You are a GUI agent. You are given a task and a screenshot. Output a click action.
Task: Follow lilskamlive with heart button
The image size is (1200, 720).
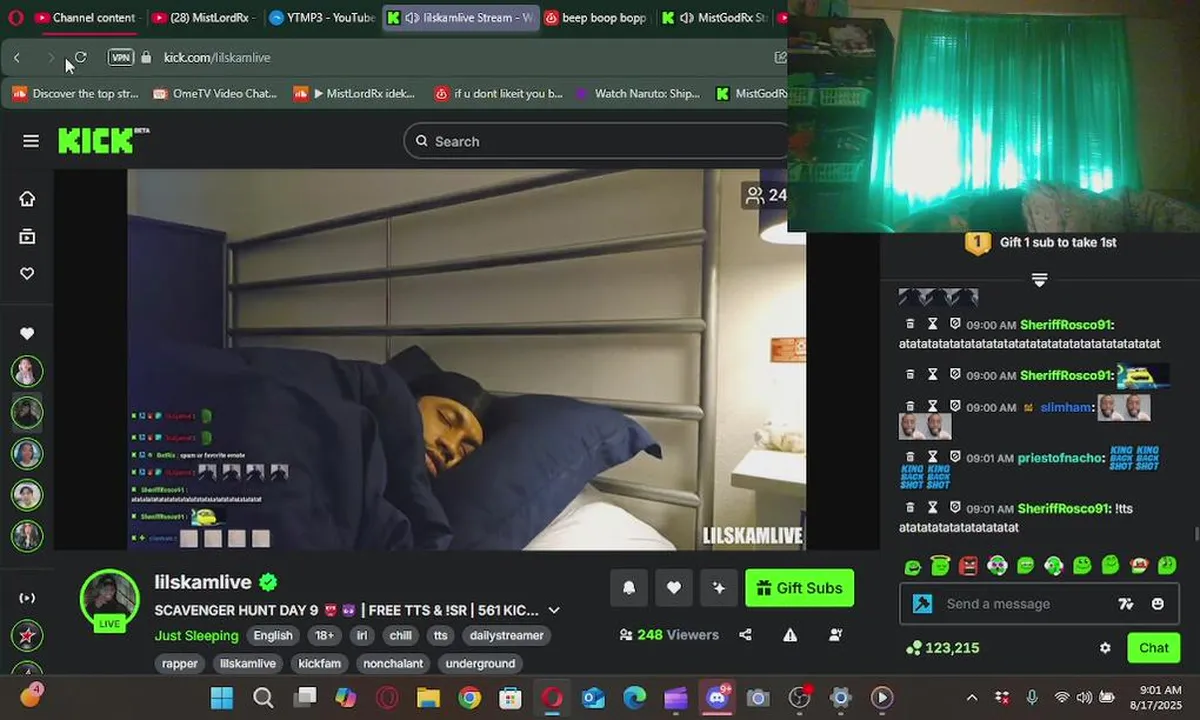tap(674, 588)
